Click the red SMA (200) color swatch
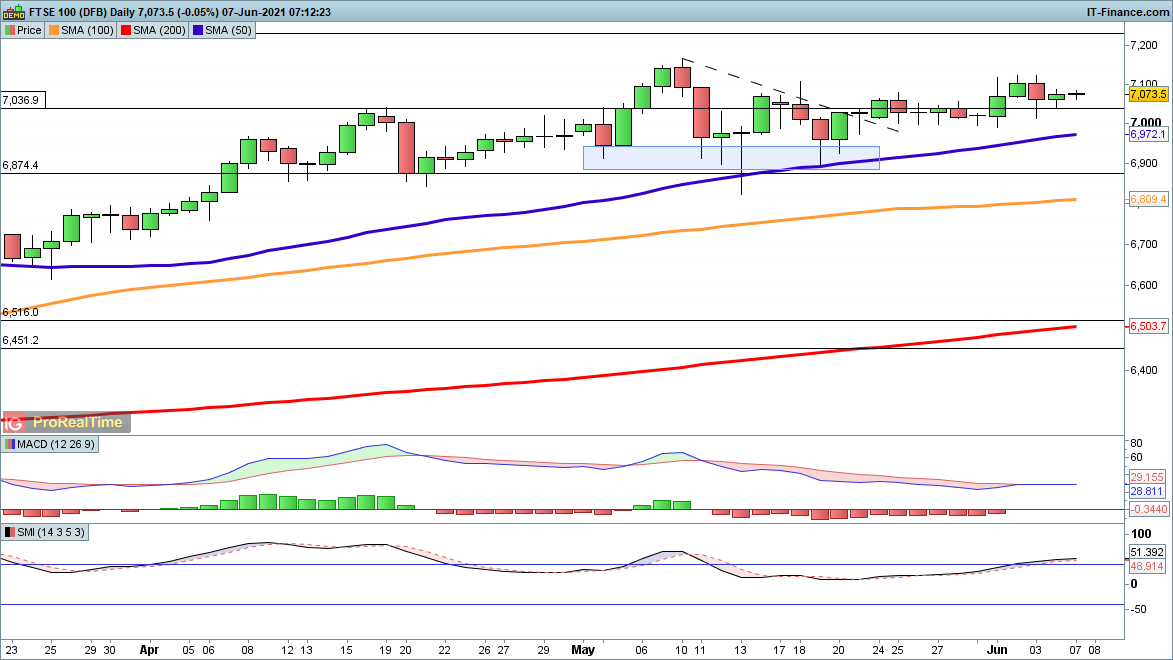 [125, 30]
